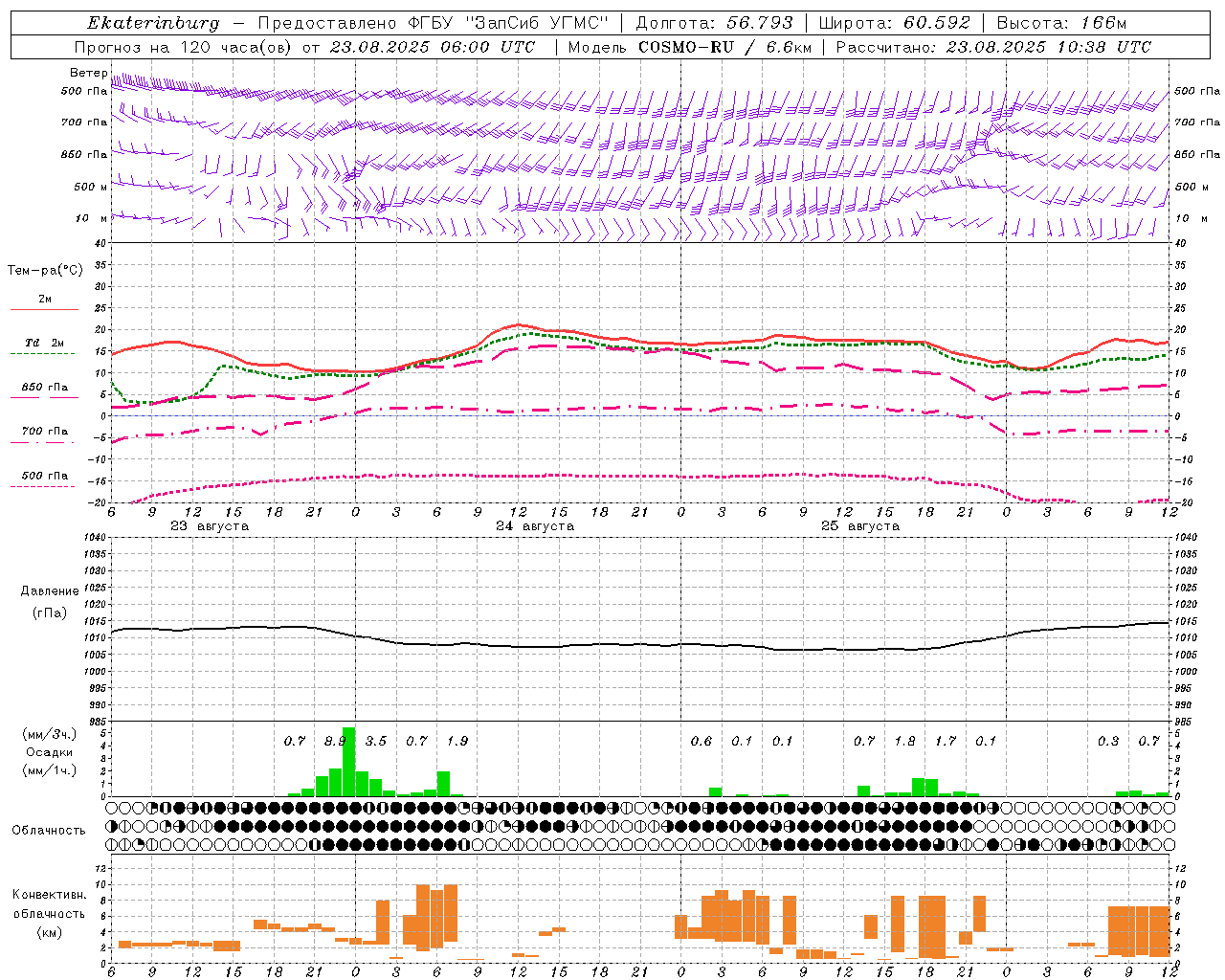Click the '700 гПа' temperature legend label
1225x980 pixels.
tap(45, 432)
